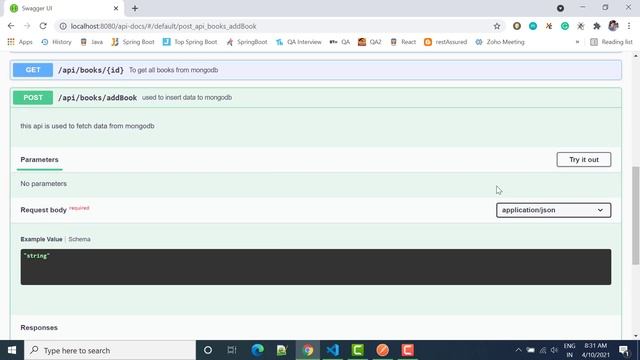Click the Chrome media control circle icon

click(560, 8)
